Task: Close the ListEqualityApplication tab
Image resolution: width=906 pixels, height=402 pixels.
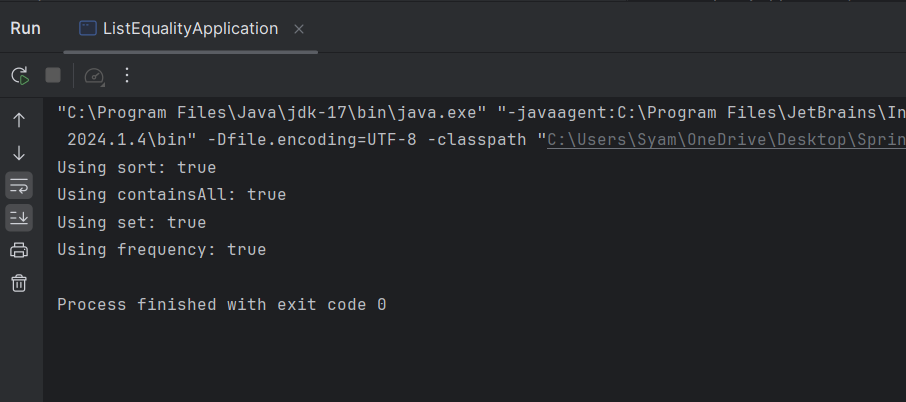Action: (x=299, y=29)
